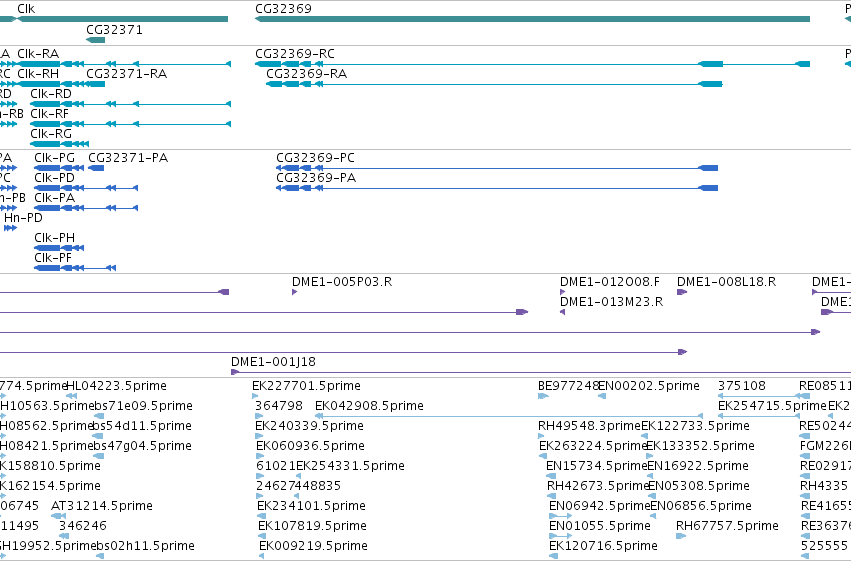Click transcript CG32369-RC label
This screenshot has height=561, width=851.
pos(295,54)
